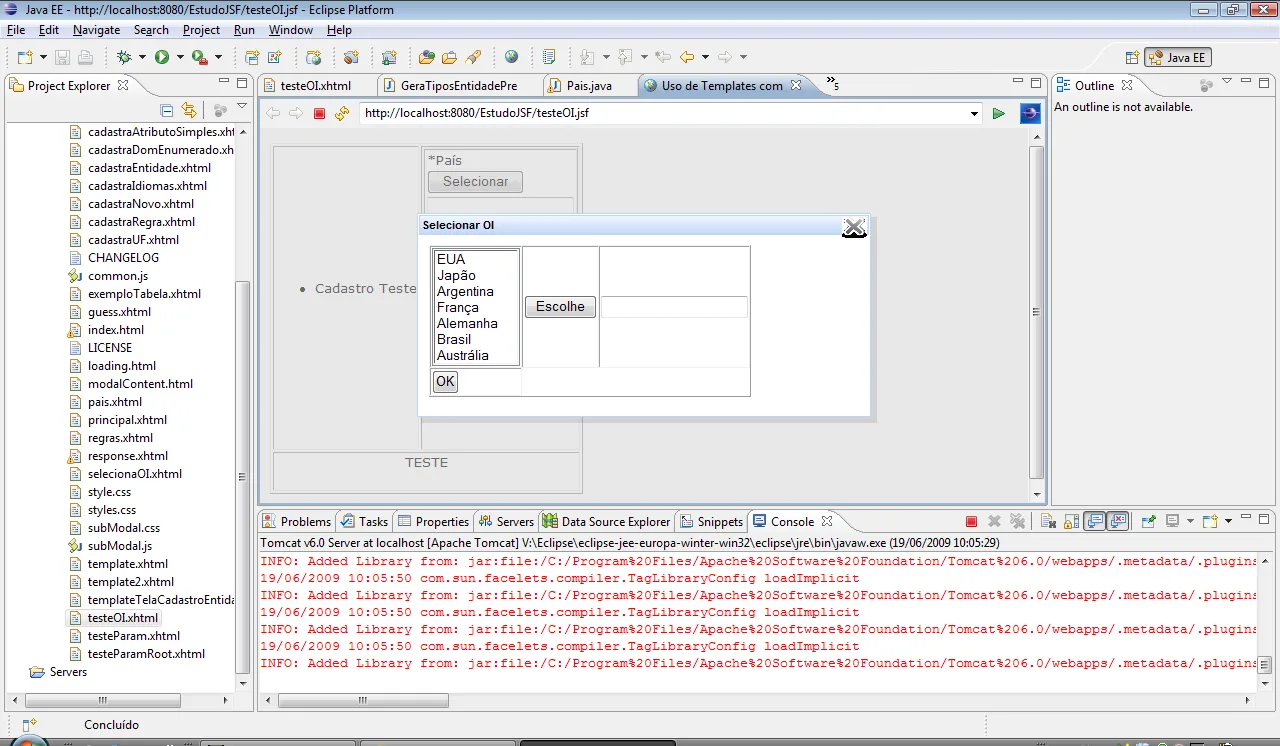The image size is (1280, 746).
Task: Click the Clear Console icon
Action: tap(1047, 521)
